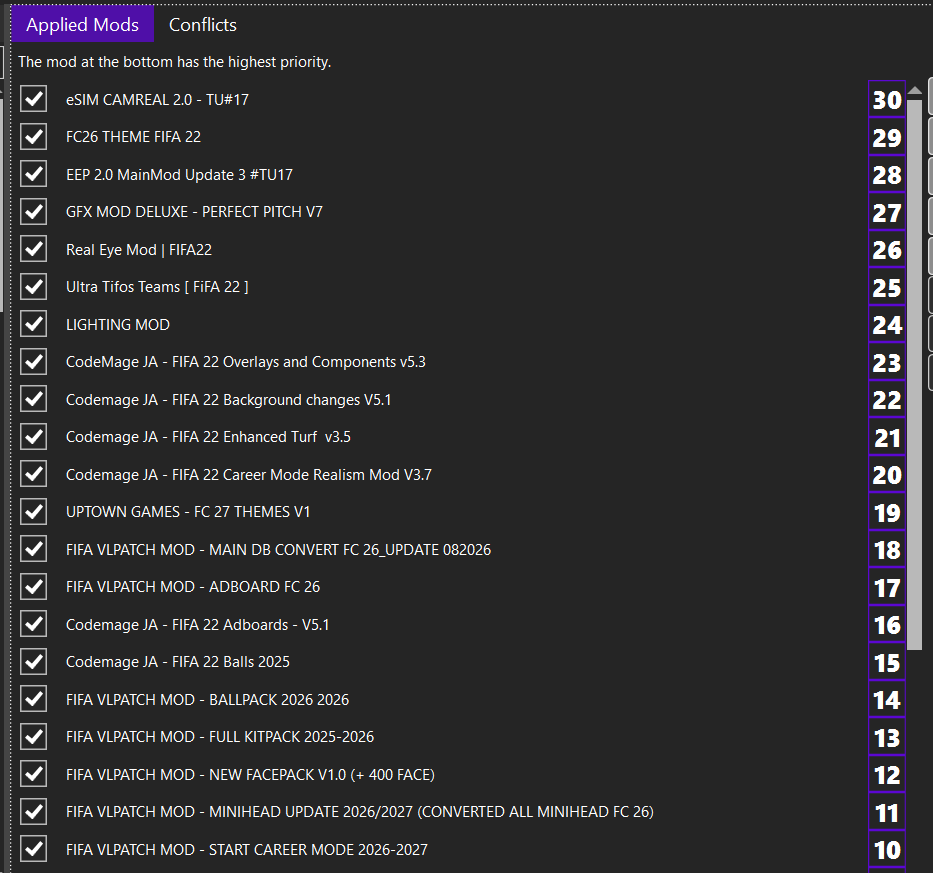Select VLPATCH FULL KITPACK 2025-2026 text
Image resolution: width=933 pixels, height=873 pixels.
coord(220,737)
